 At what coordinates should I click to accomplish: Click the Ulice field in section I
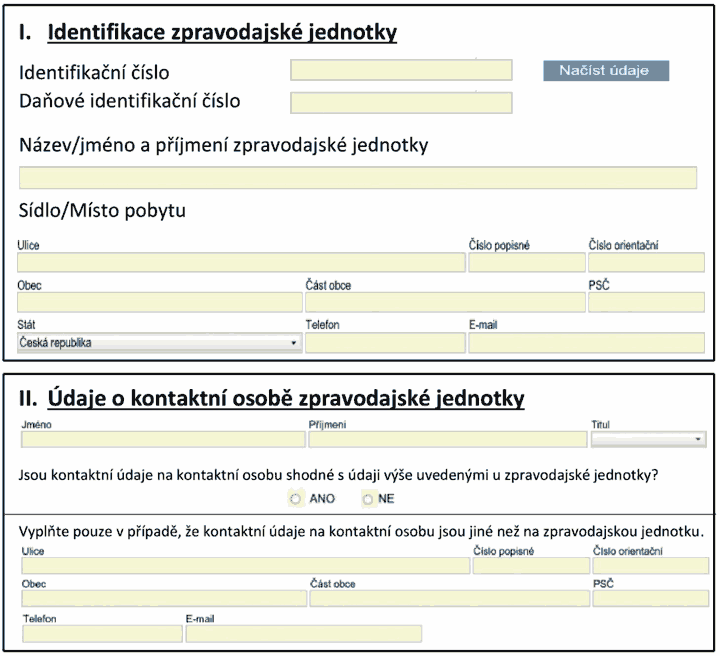pyautogui.click(x=241, y=263)
